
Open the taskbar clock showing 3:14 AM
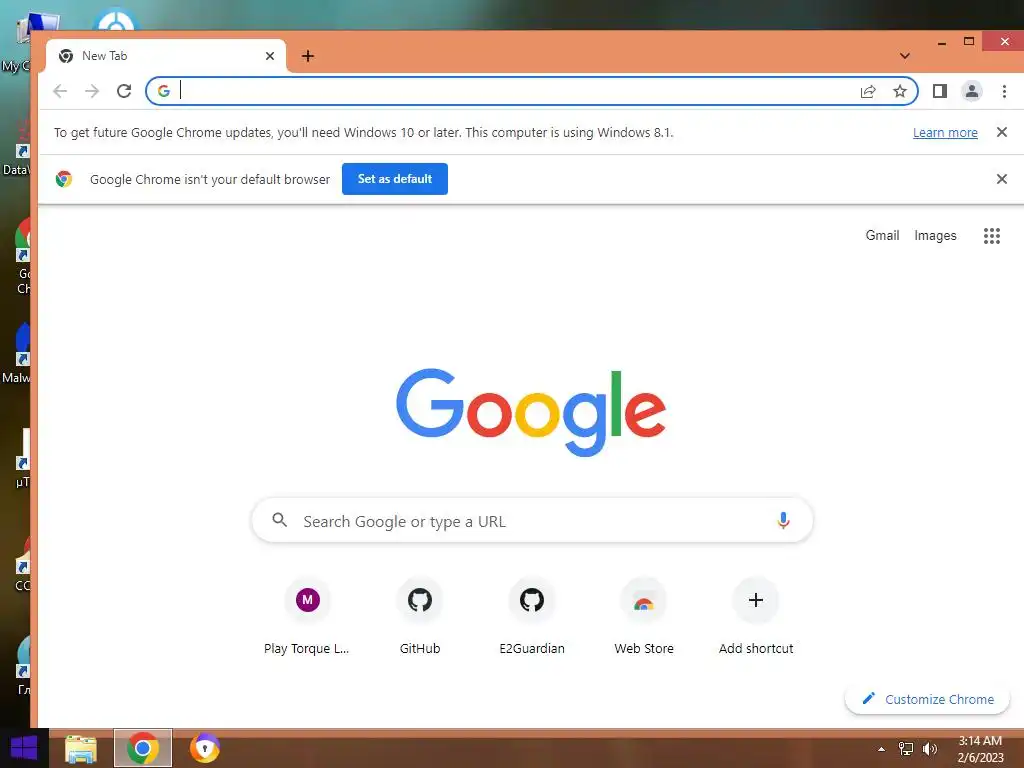coord(980,749)
